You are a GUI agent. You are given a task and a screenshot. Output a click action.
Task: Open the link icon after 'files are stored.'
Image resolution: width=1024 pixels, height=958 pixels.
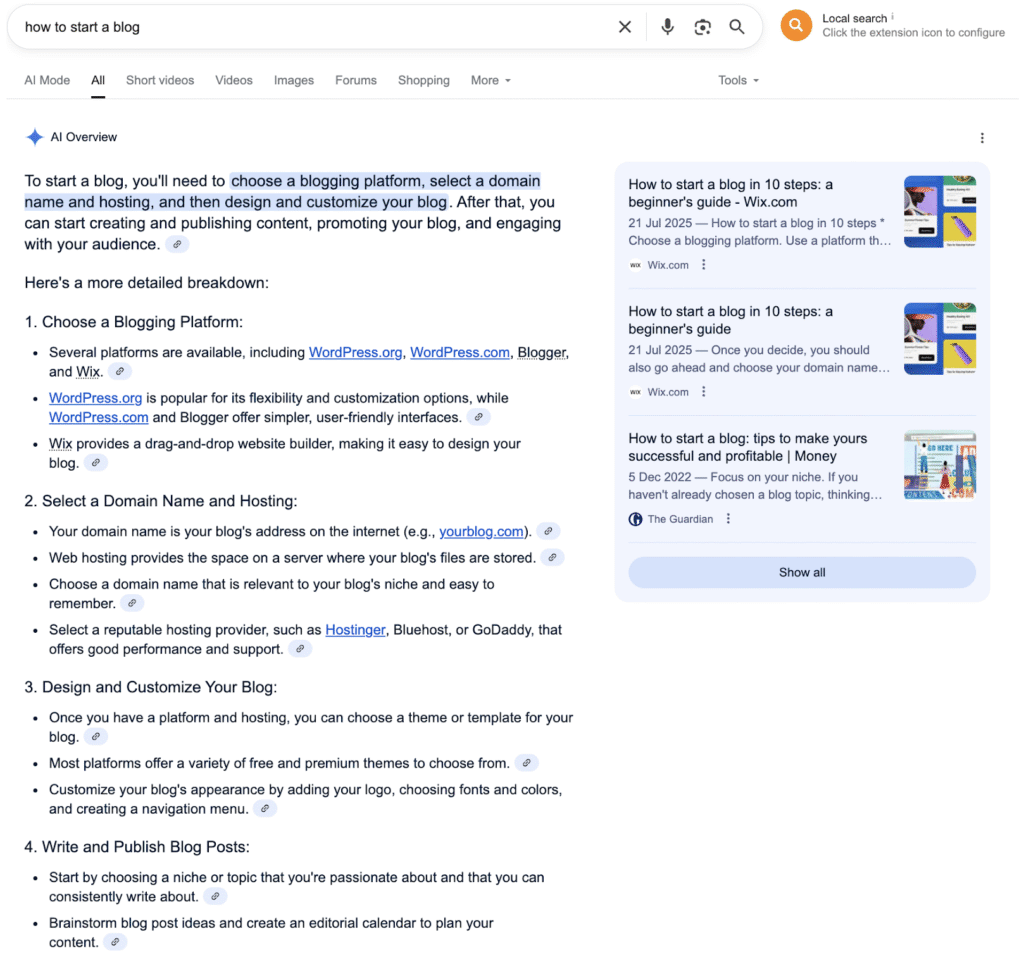click(552, 558)
